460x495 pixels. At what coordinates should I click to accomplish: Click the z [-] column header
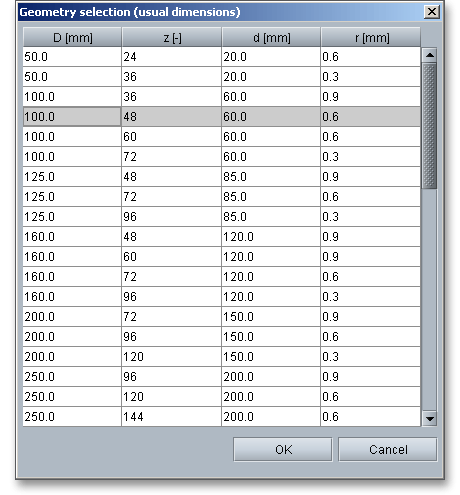(172, 37)
